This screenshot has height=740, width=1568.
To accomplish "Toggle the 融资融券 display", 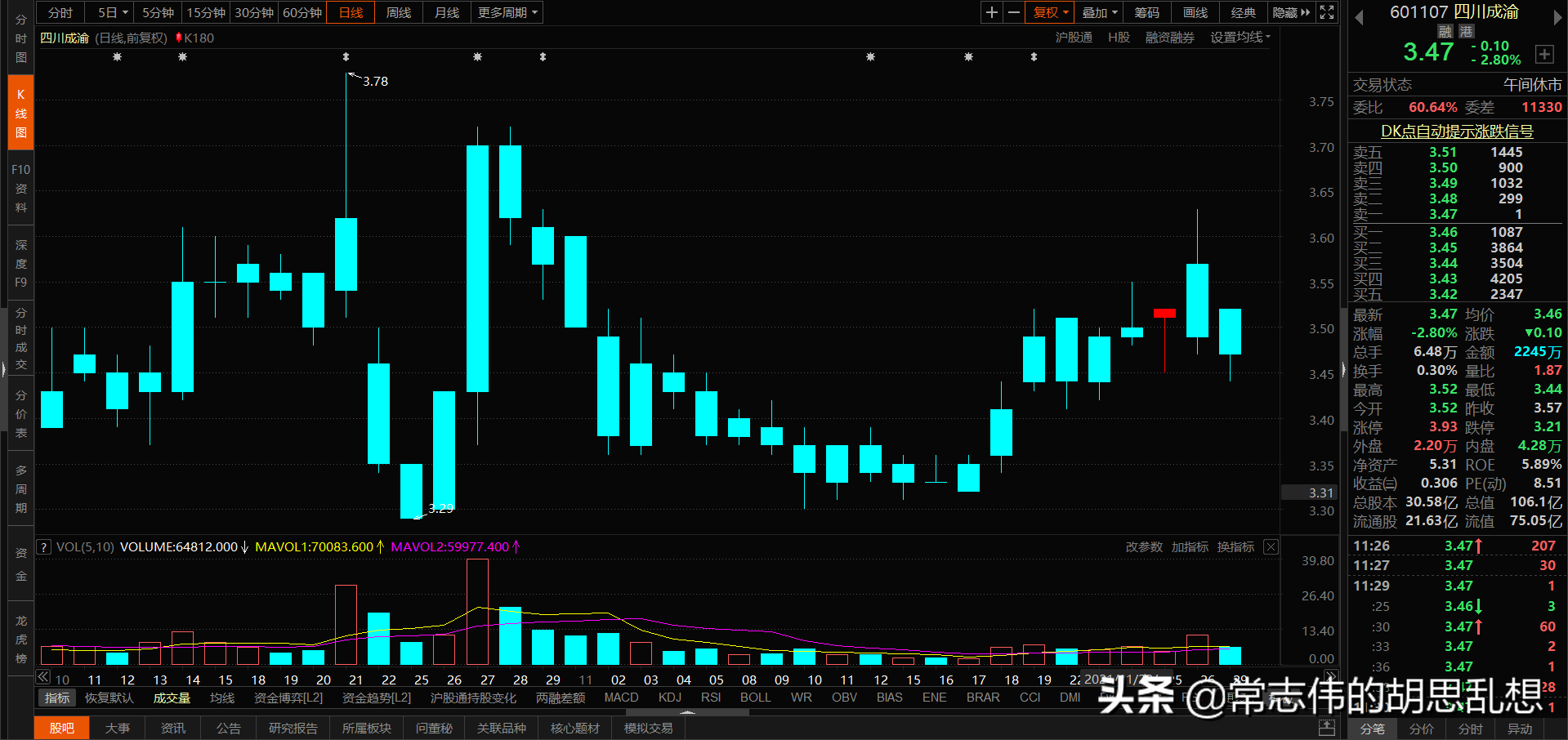I will click(x=1169, y=37).
